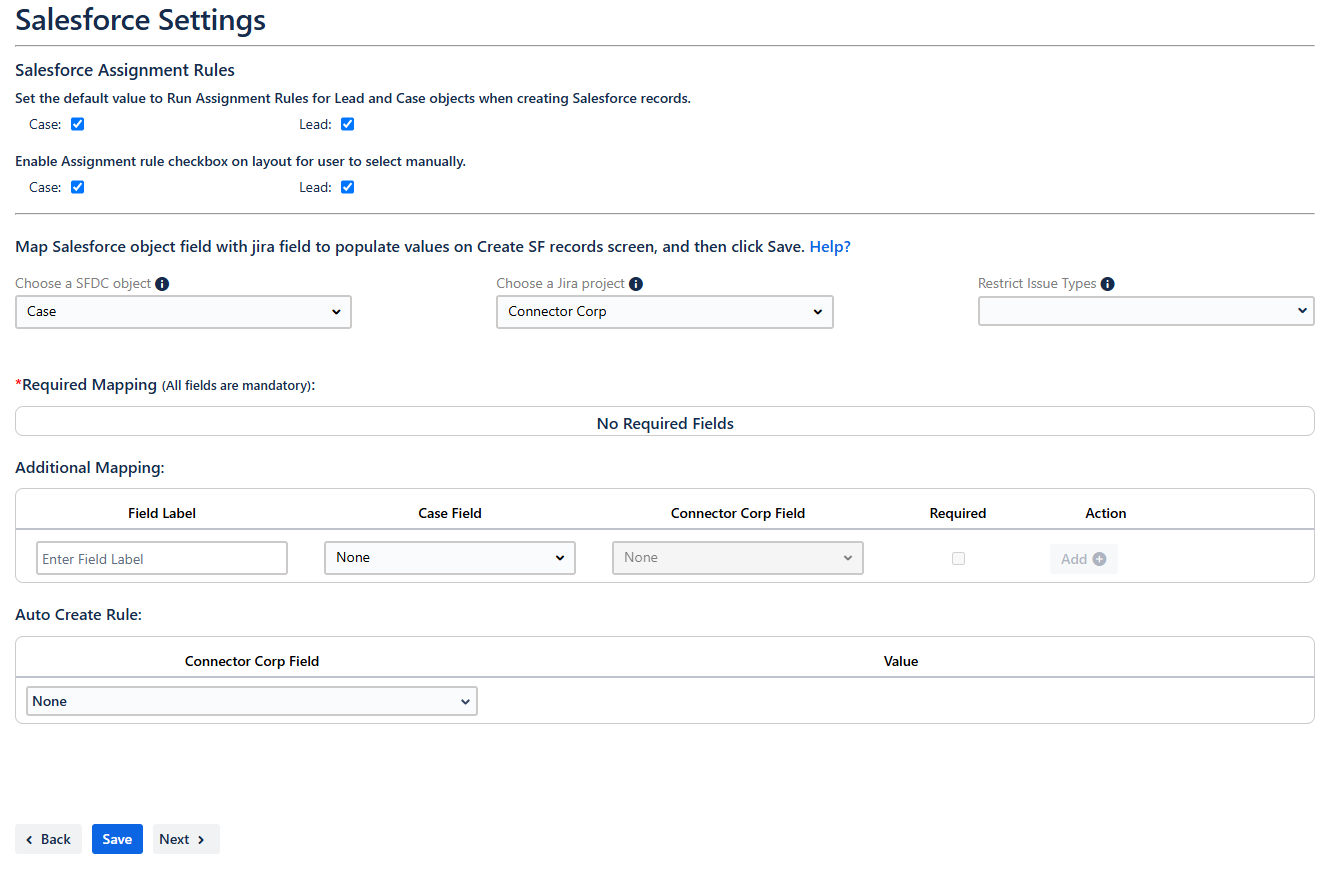Open the Case Field dropdown set to None
The image size is (1338, 874).
click(450, 558)
